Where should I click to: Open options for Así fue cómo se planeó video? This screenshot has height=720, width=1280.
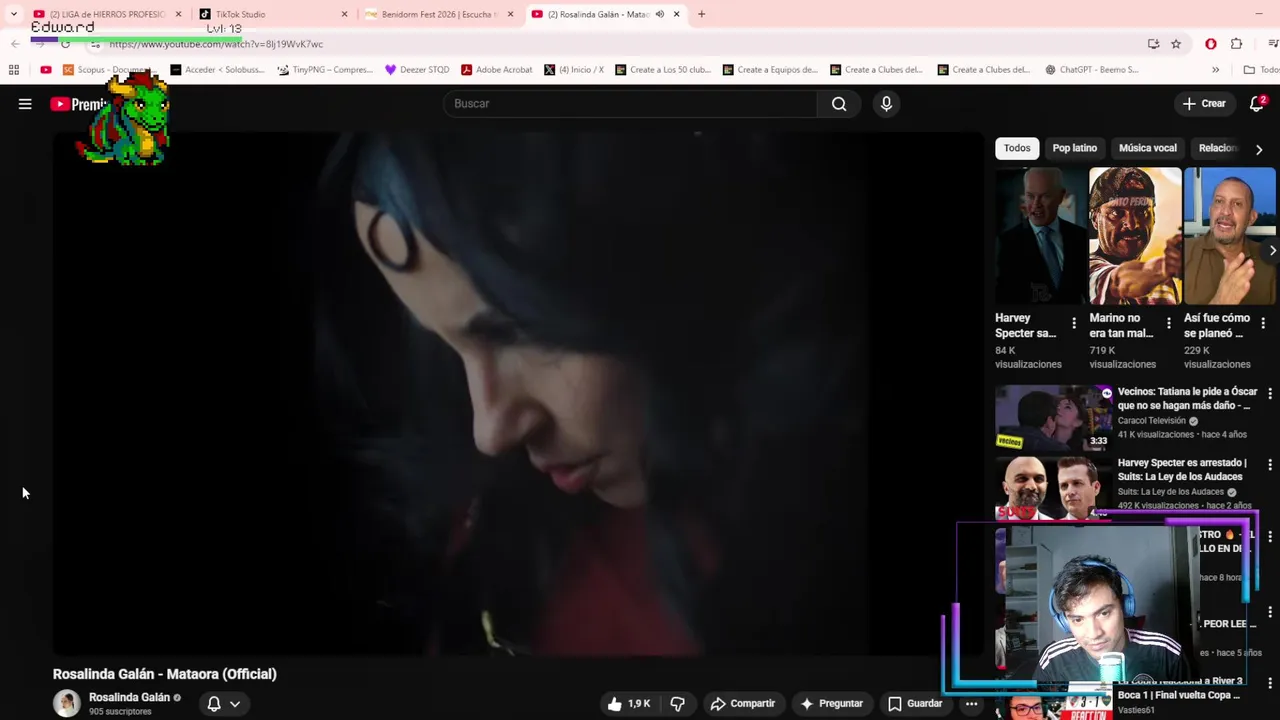1263,323
